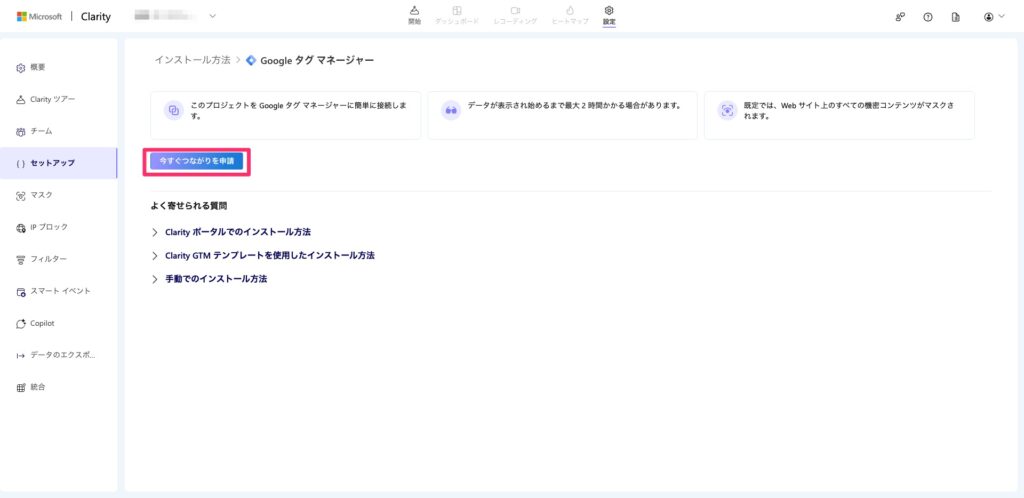The width and height of the screenshot is (1024, 498).
Task: Open the データのエクスポート page
Action: coord(62,355)
